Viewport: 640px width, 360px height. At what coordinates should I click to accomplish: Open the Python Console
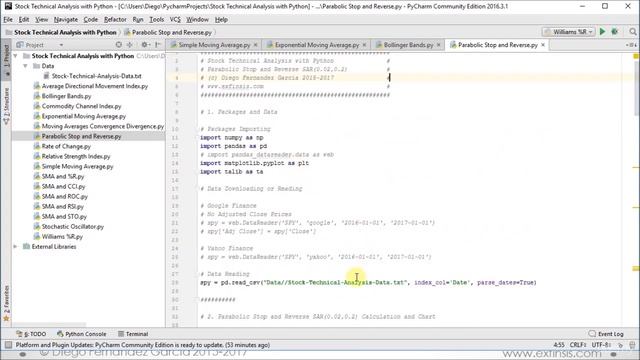click(x=82, y=334)
